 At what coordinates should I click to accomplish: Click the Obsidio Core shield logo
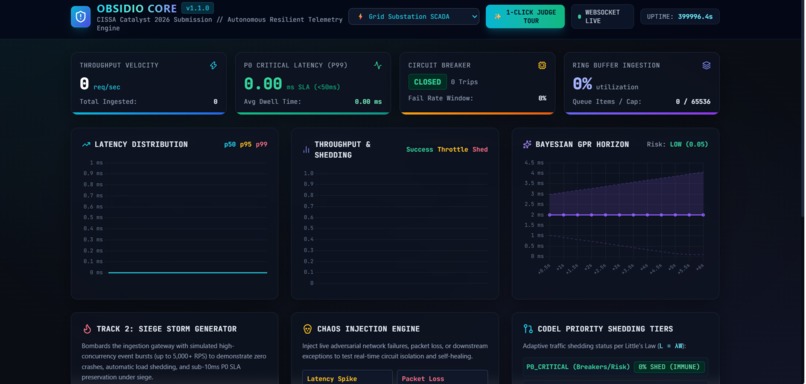click(81, 16)
